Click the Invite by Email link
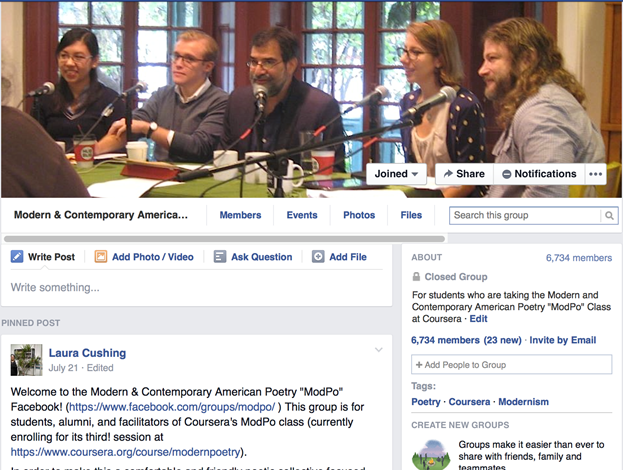This screenshot has height=470, width=623. coord(563,340)
